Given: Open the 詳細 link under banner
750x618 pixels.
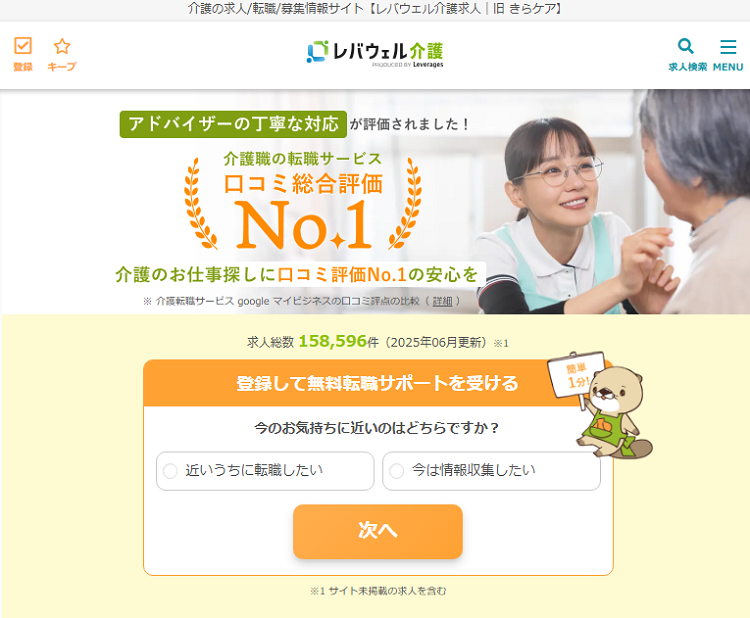Looking at the screenshot, I should point(442,301).
